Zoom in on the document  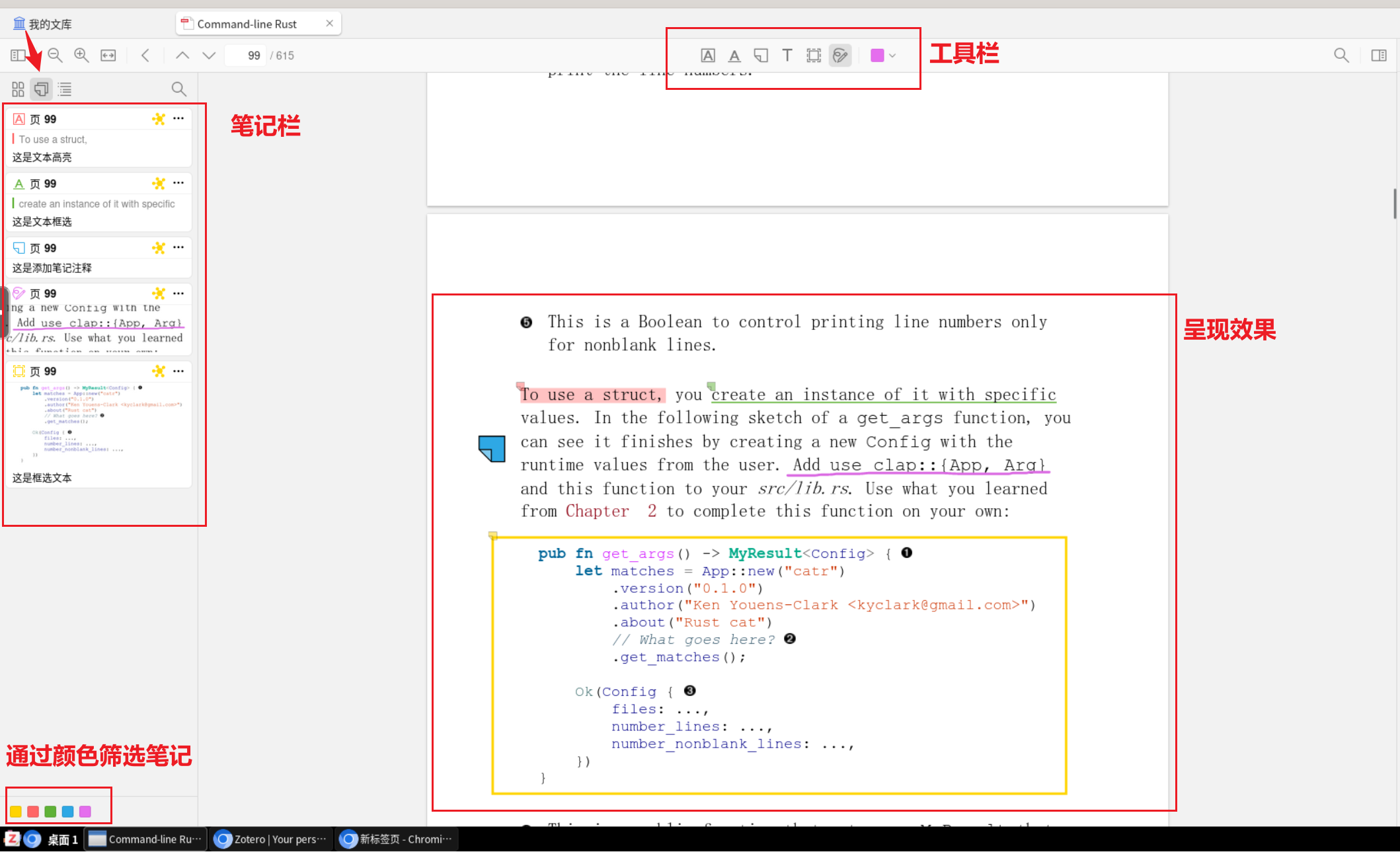click(x=81, y=56)
